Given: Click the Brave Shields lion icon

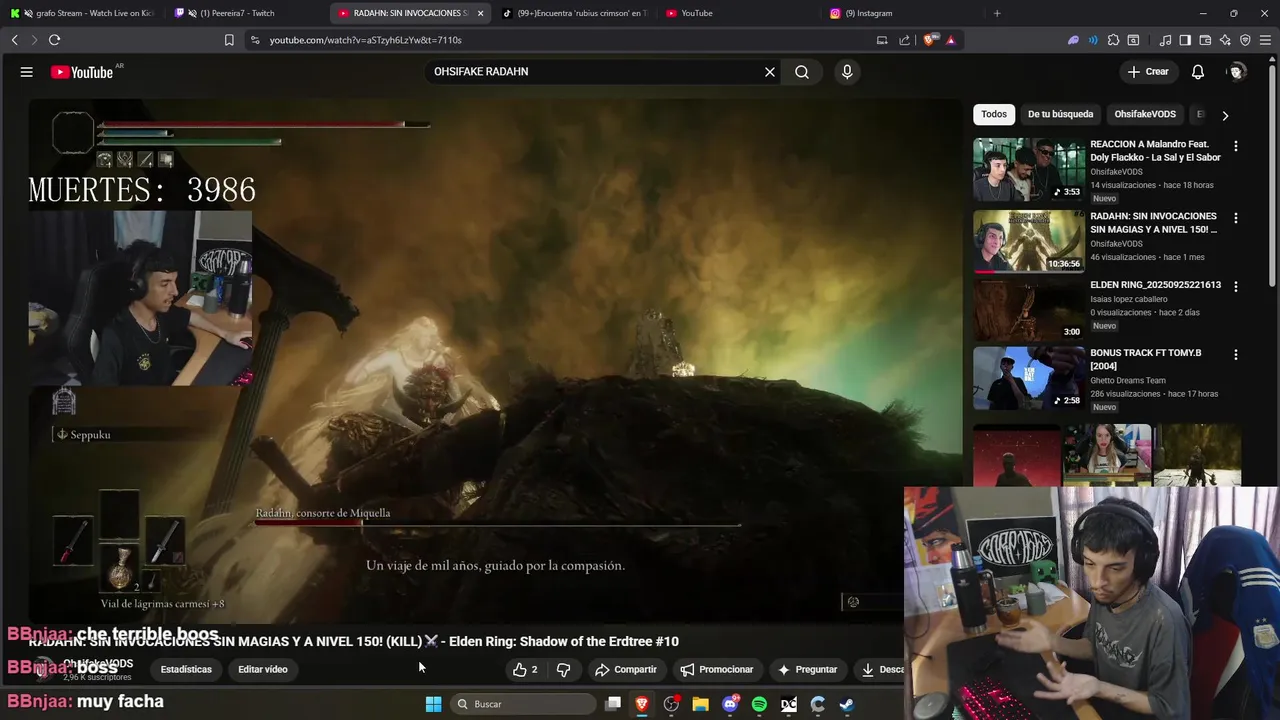Looking at the screenshot, I should (x=930, y=40).
